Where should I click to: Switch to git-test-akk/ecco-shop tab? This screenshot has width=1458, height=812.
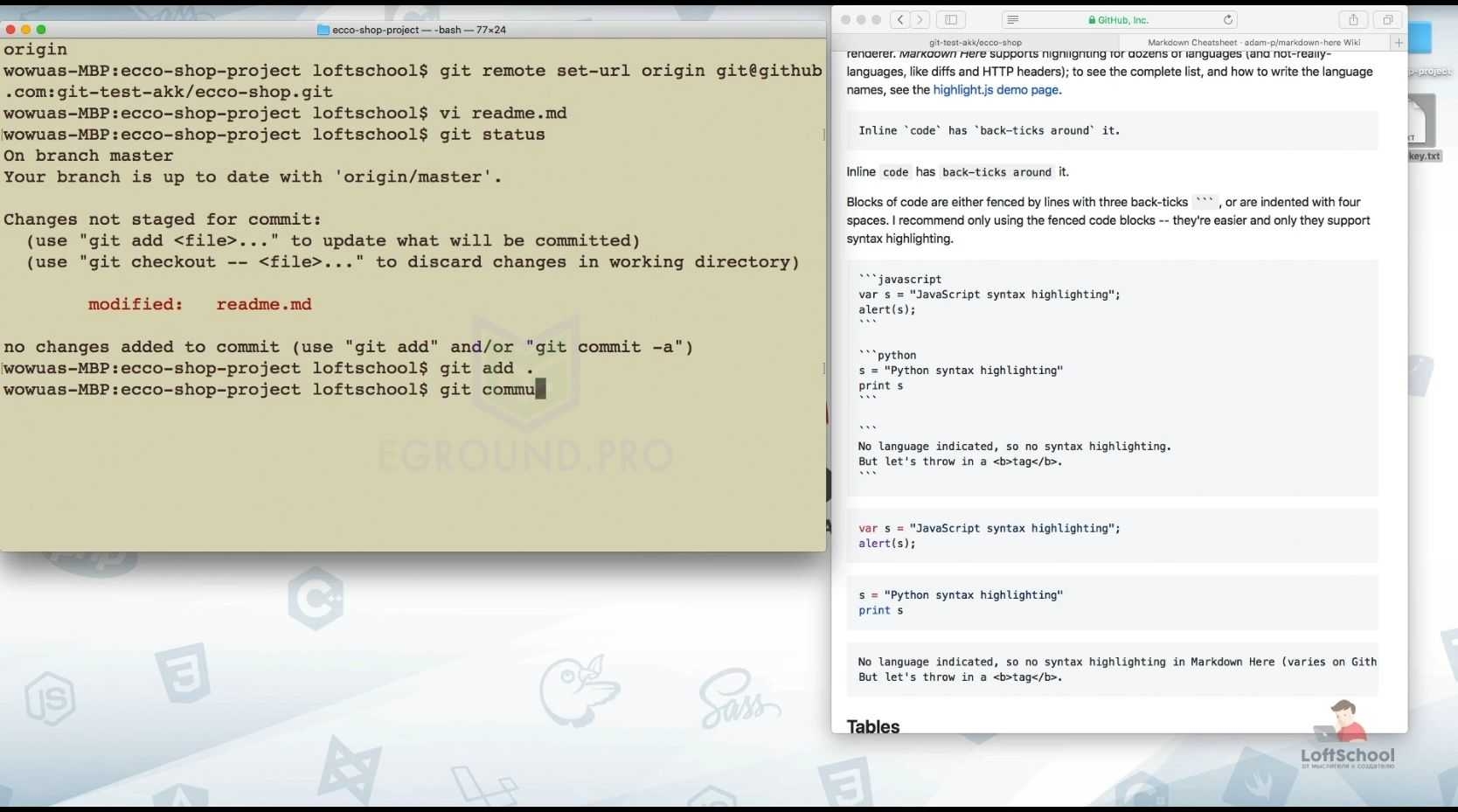click(975, 42)
